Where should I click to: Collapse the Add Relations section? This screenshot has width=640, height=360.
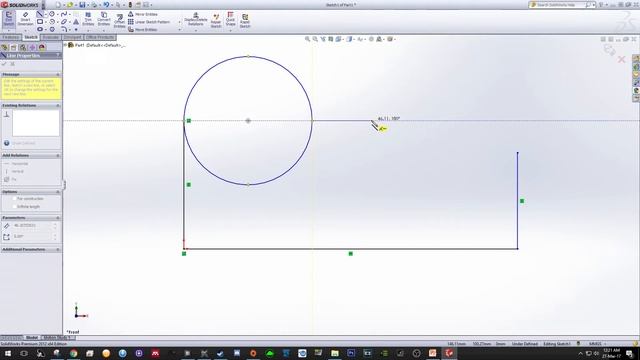[x=58, y=156]
